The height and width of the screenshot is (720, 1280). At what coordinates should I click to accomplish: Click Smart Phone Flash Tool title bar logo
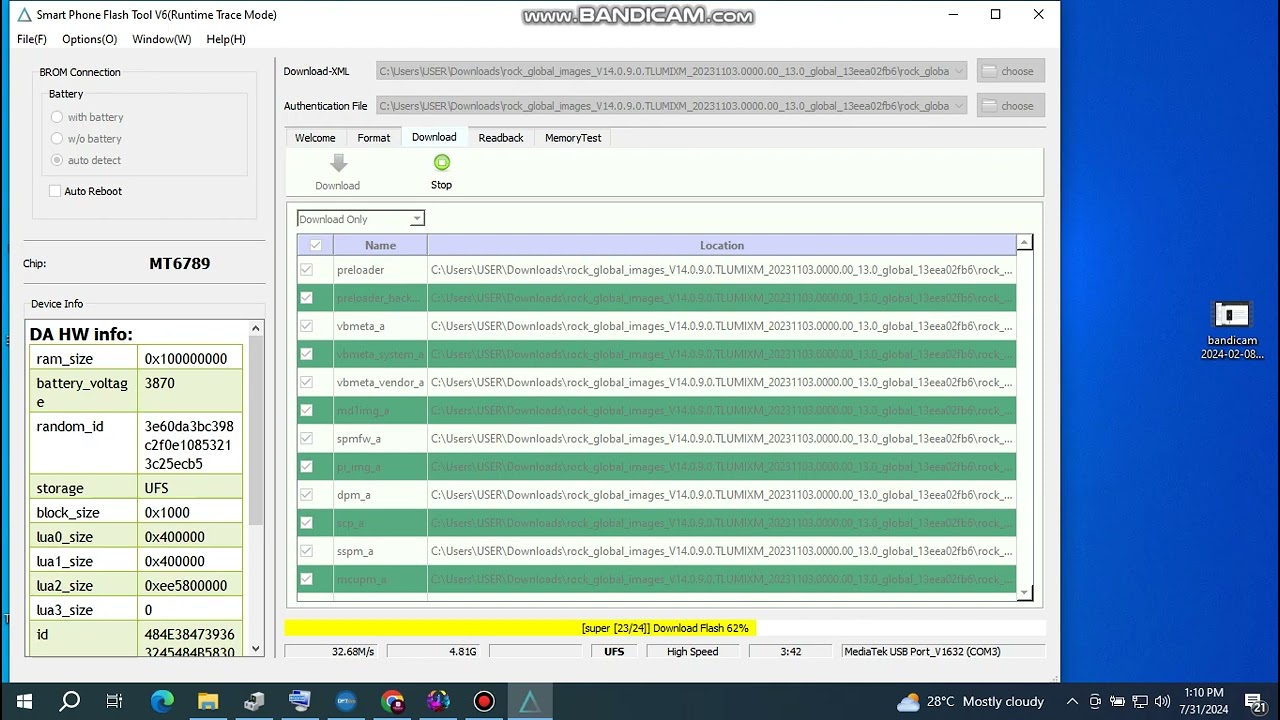24,15
